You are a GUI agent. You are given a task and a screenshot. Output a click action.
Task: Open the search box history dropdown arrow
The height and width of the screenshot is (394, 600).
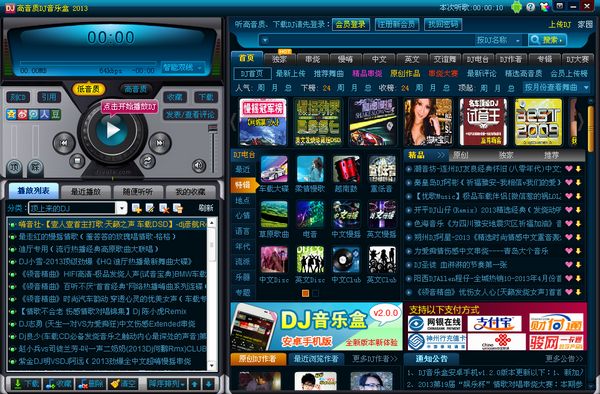(x=265, y=40)
